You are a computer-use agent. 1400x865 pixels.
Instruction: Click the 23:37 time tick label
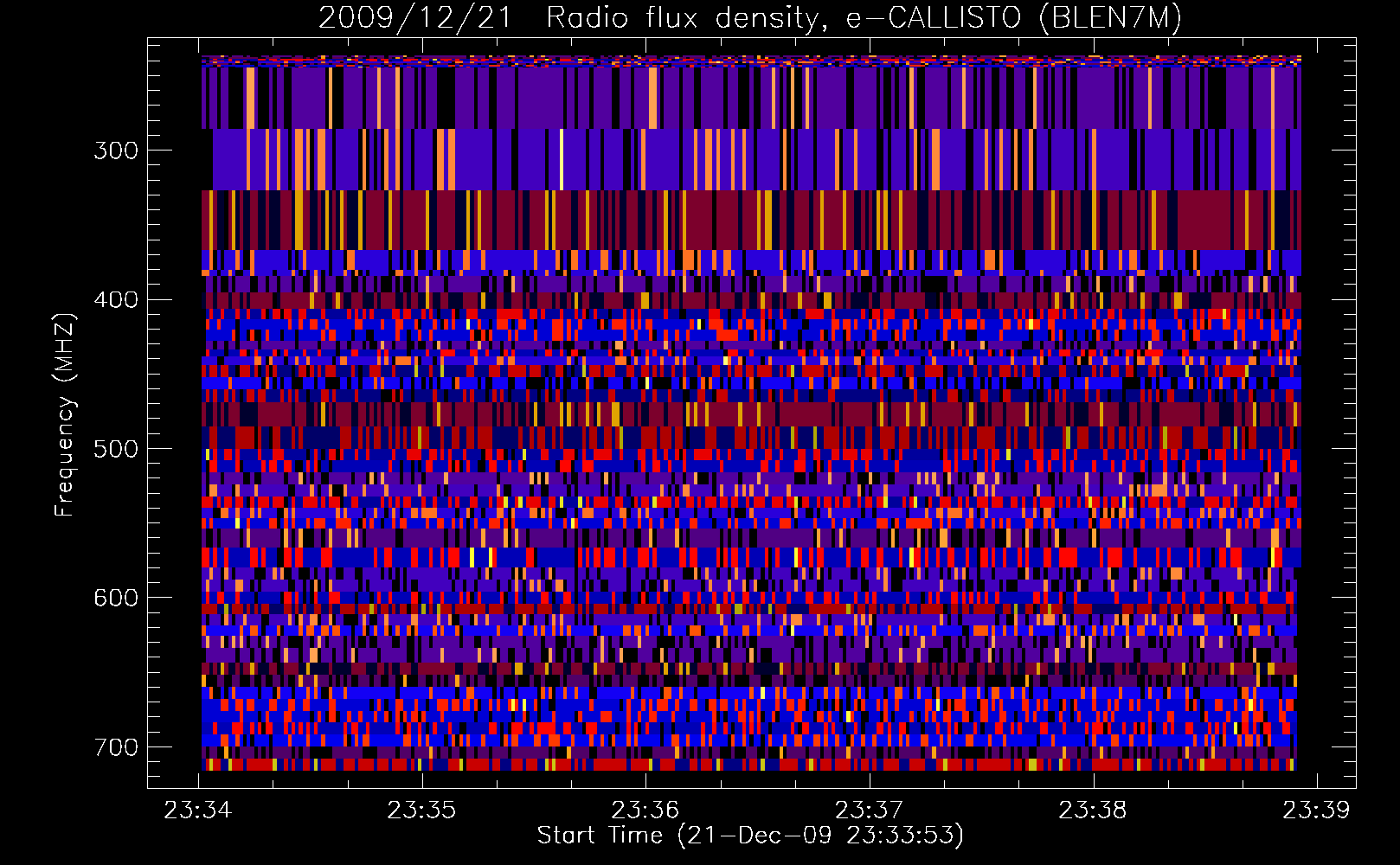(869, 810)
